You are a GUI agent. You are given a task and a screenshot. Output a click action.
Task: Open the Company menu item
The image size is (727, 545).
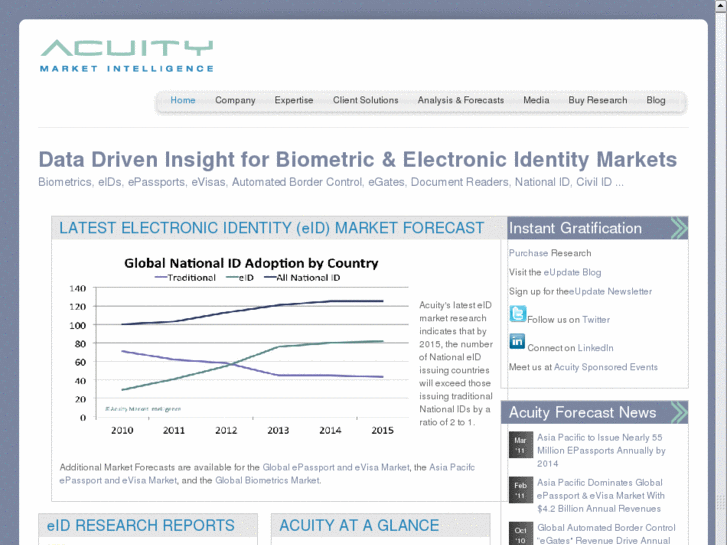[x=235, y=100]
